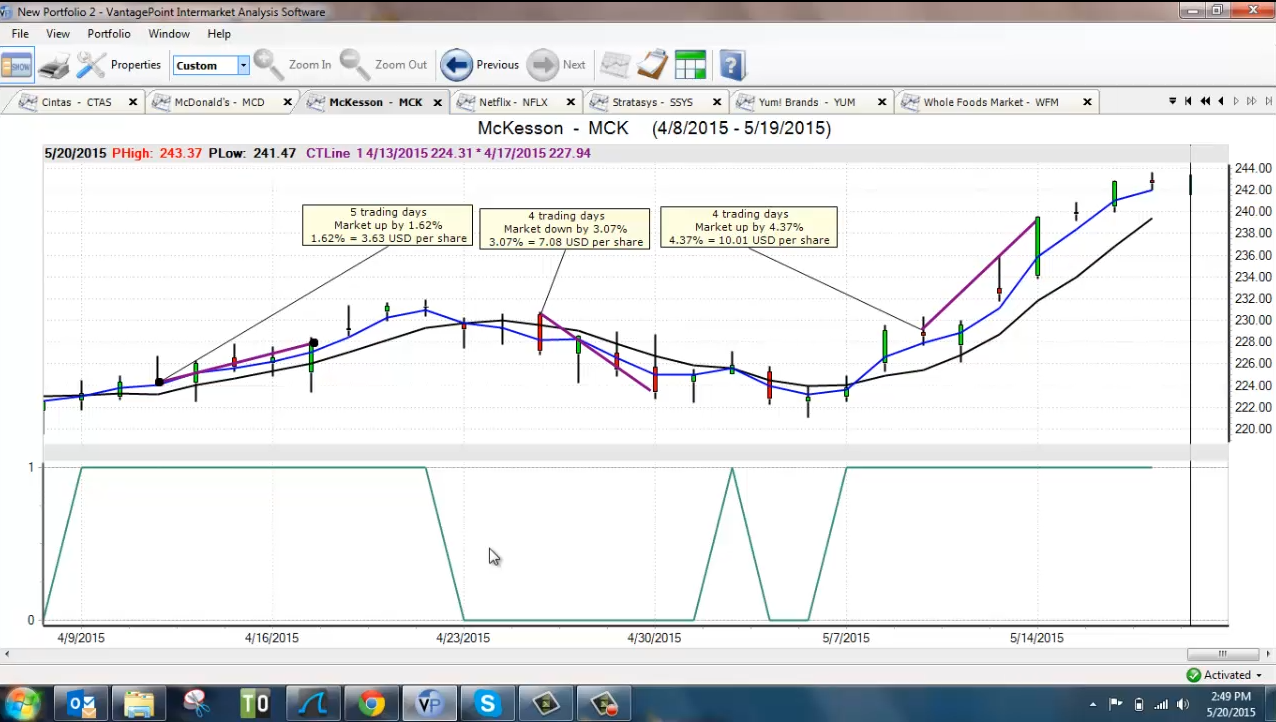Switch to the McDonald's - MCD tab
Image resolution: width=1276 pixels, height=722 pixels.
219,102
